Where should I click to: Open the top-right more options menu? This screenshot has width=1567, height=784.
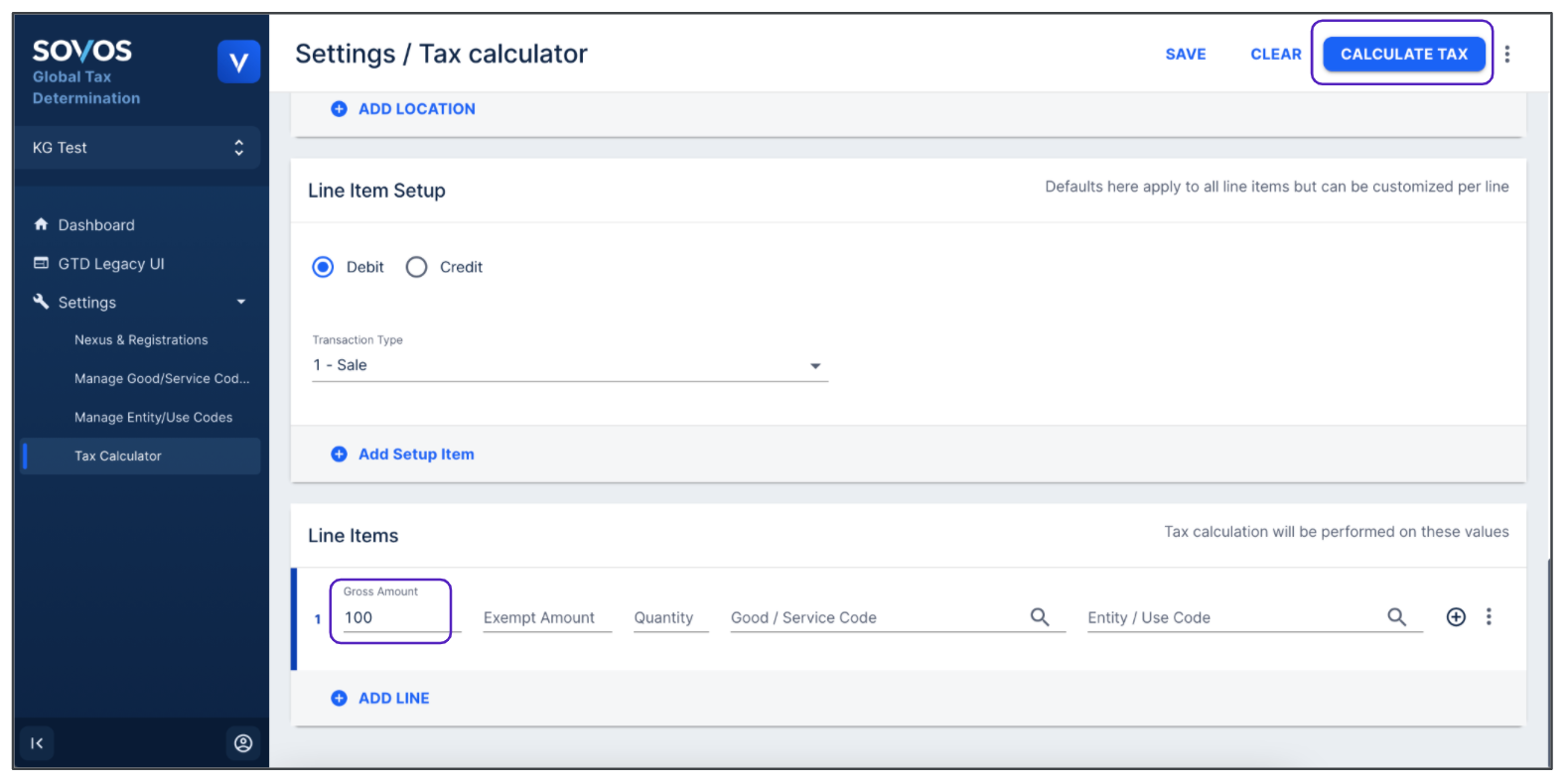point(1506,55)
